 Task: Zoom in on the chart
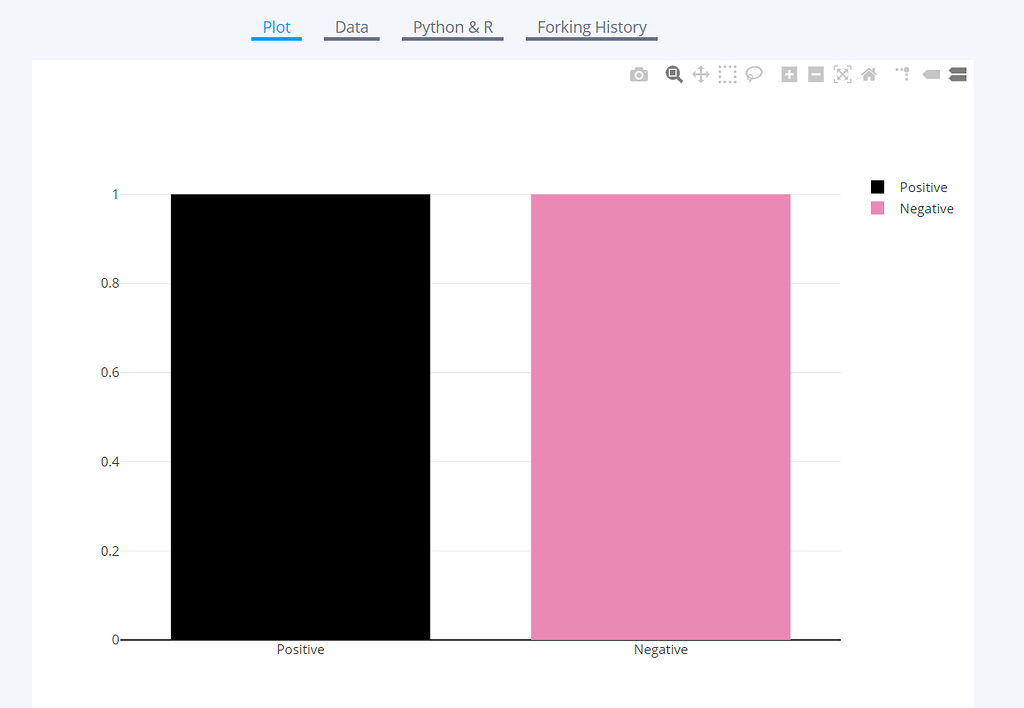789,74
